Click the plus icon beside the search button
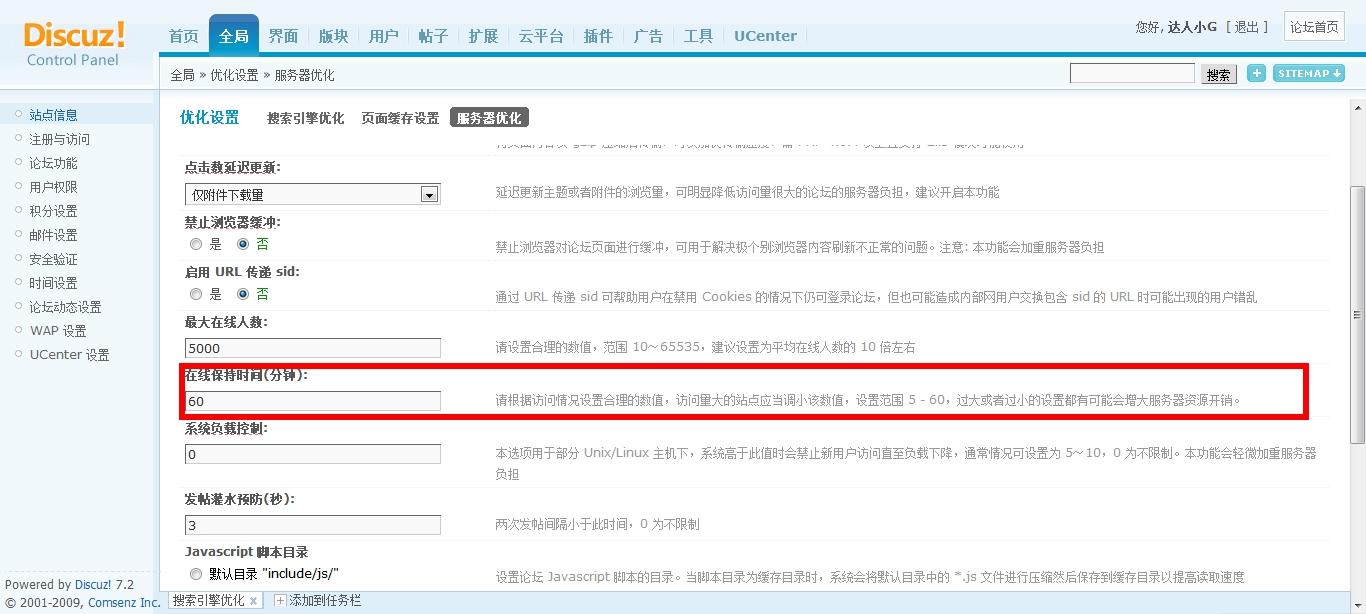Image resolution: width=1366 pixels, height=614 pixels. [1256, 73]
